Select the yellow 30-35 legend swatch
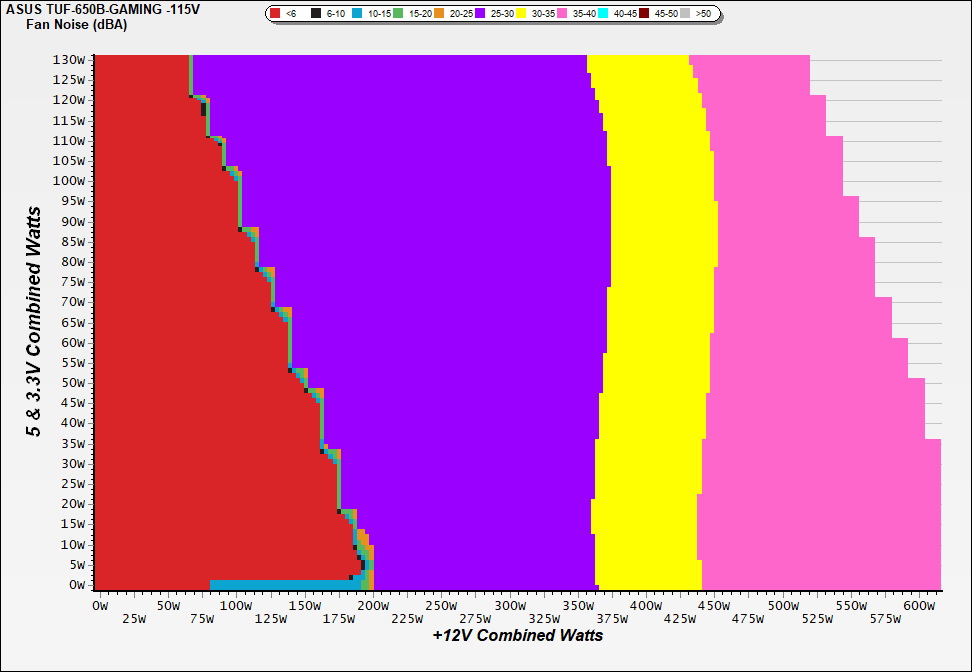This screenshot has width=972, height=672. click(x=522, y=14)
